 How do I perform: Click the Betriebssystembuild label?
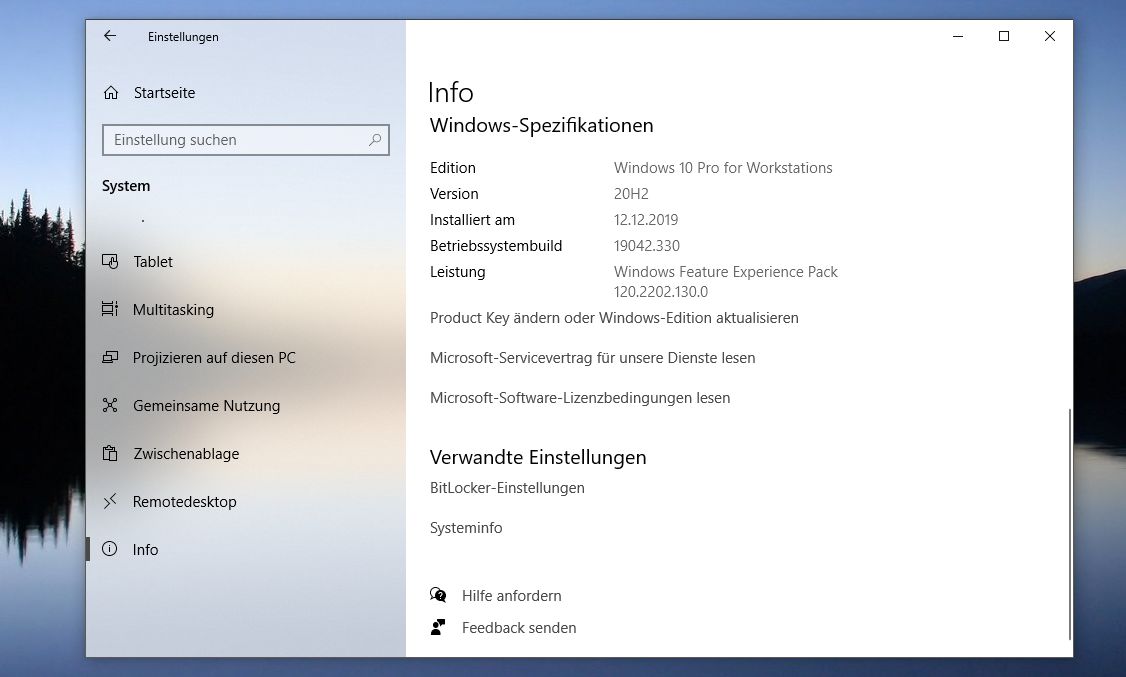point(495,246)
